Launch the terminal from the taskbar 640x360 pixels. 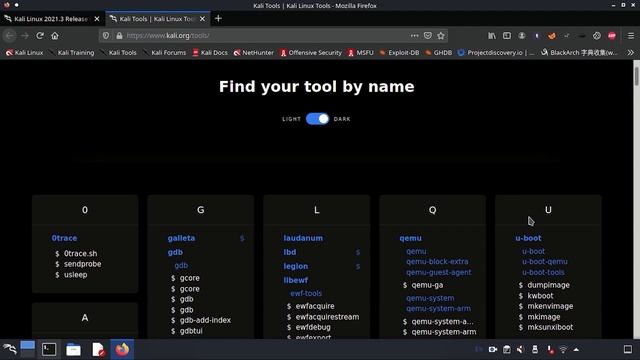point(49,349)
